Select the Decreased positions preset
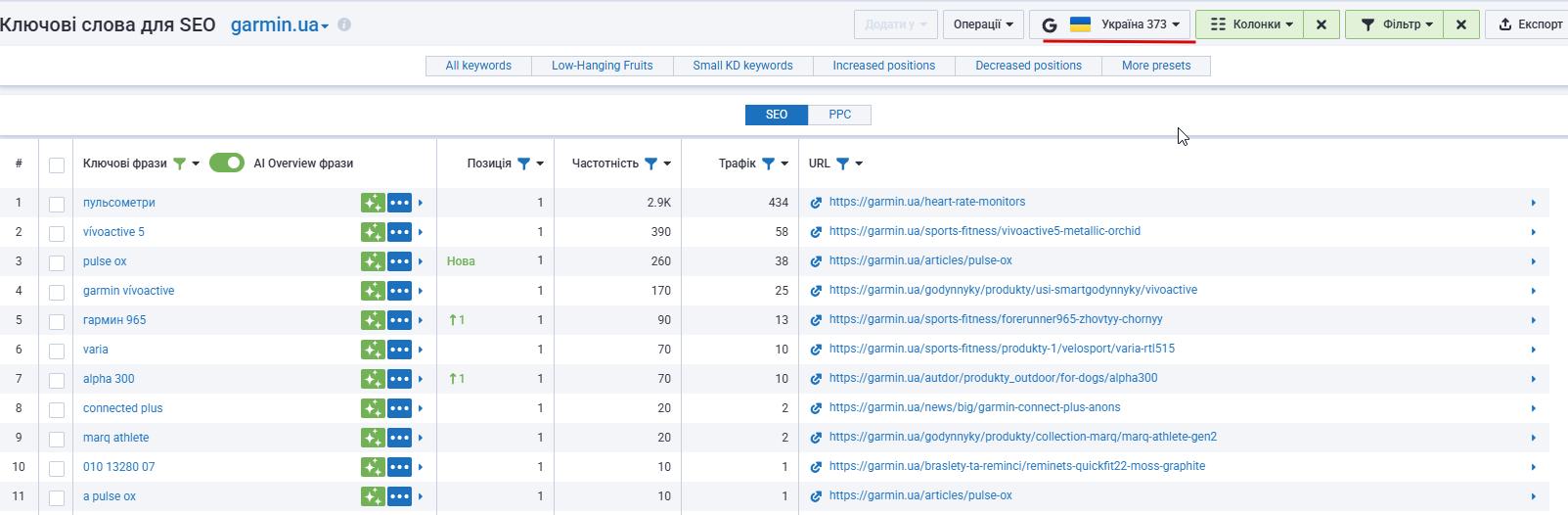This screenshot has height=515, width=1568. pyautogui.click(x=1029, y=66)
